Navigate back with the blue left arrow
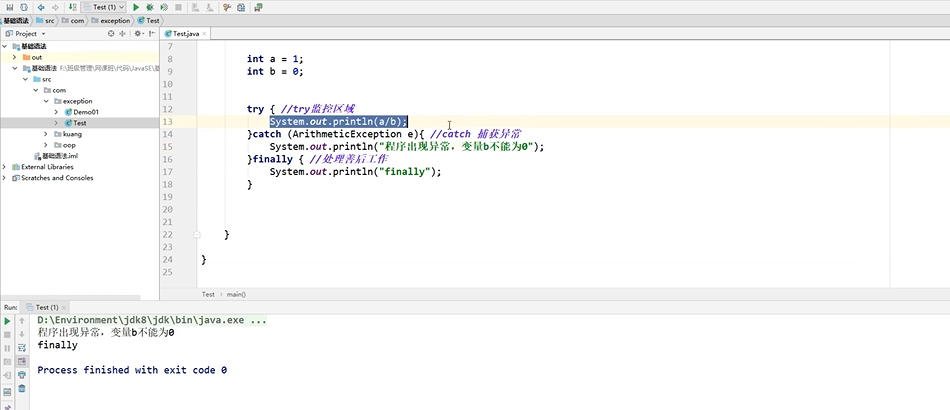Image resolution: width=950 pixels, height=410 pixels. (x=41, y=7)
